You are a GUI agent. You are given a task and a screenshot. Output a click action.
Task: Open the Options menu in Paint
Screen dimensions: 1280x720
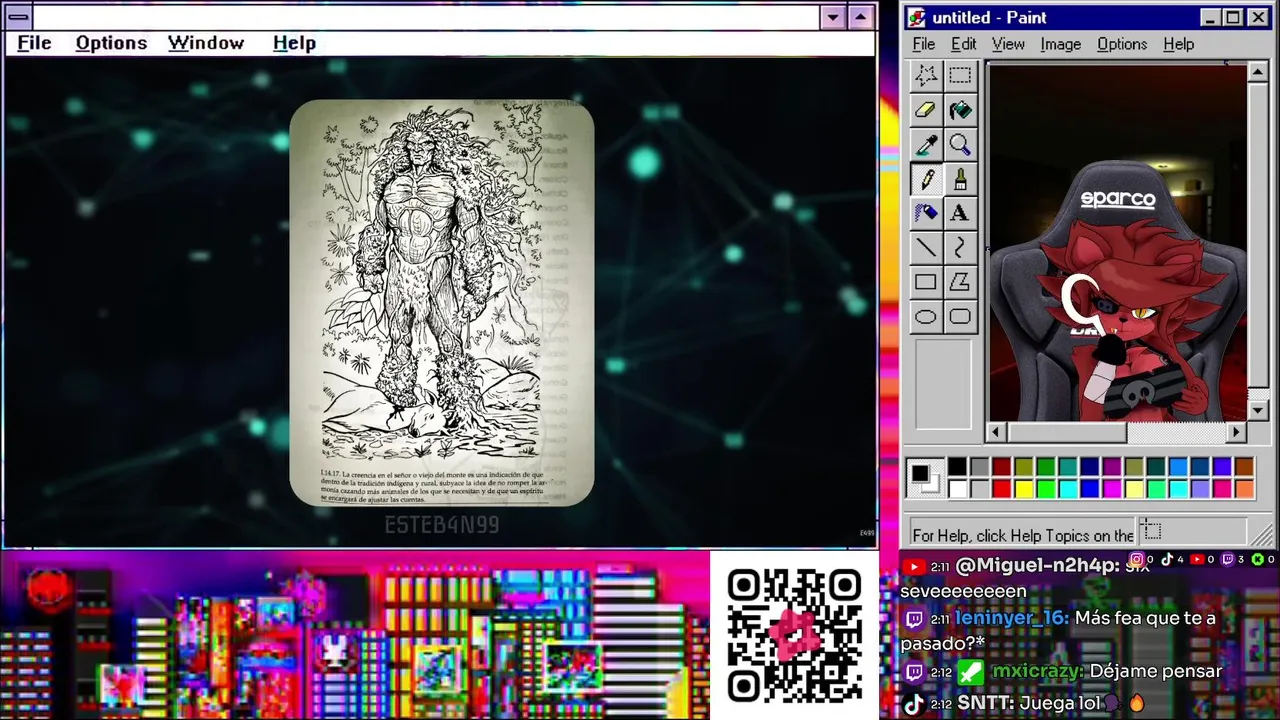(x=1122, y=44)
